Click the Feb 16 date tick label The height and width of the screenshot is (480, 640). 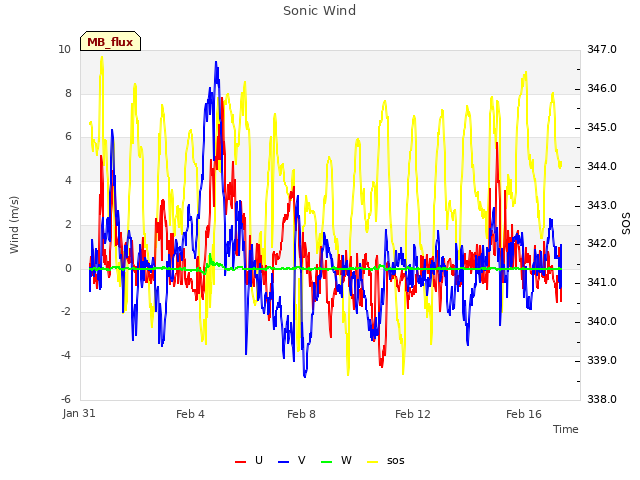pyautogui.click(x=524, y=414)
